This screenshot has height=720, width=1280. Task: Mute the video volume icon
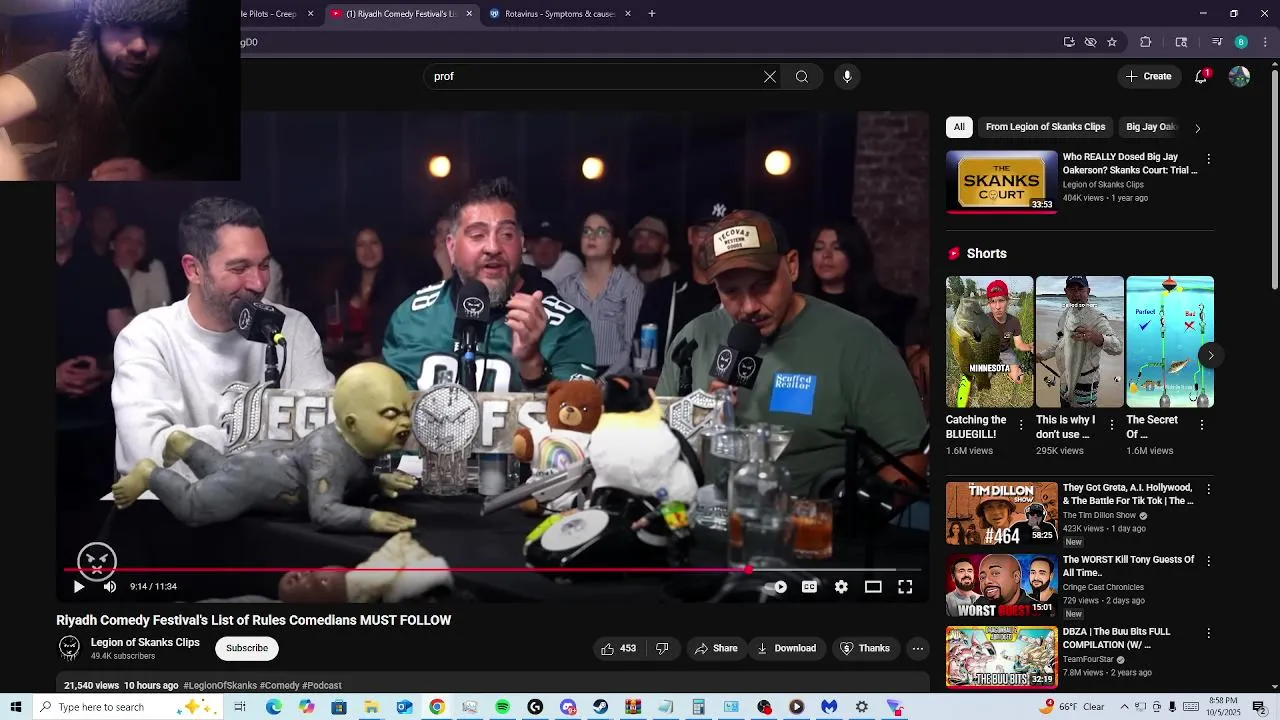[x=110, y=587]
